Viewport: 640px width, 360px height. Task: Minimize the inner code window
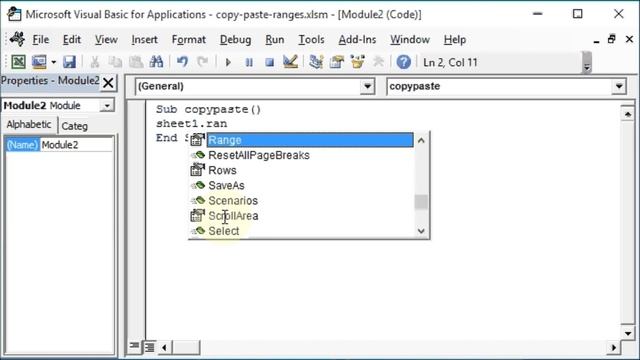(596, 41)
